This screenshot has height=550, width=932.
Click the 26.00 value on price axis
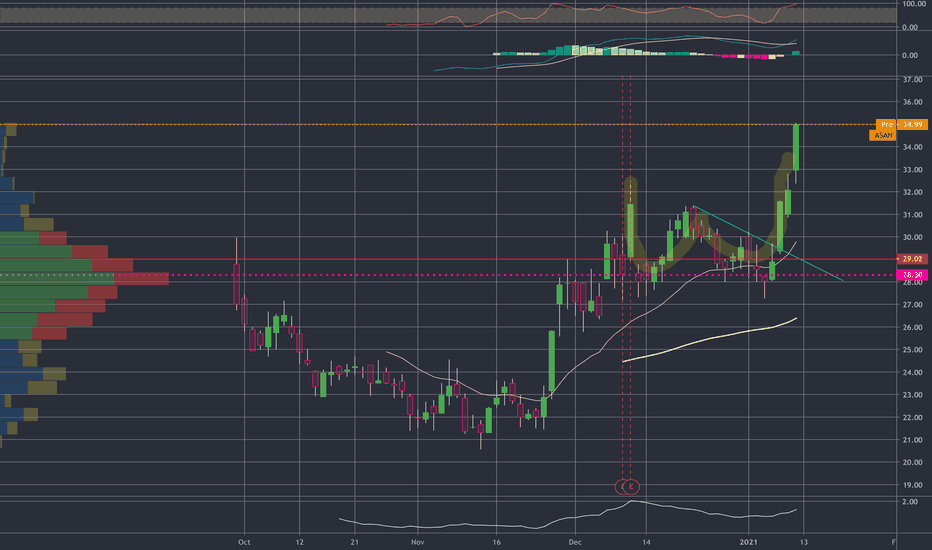tap(912, 328)
